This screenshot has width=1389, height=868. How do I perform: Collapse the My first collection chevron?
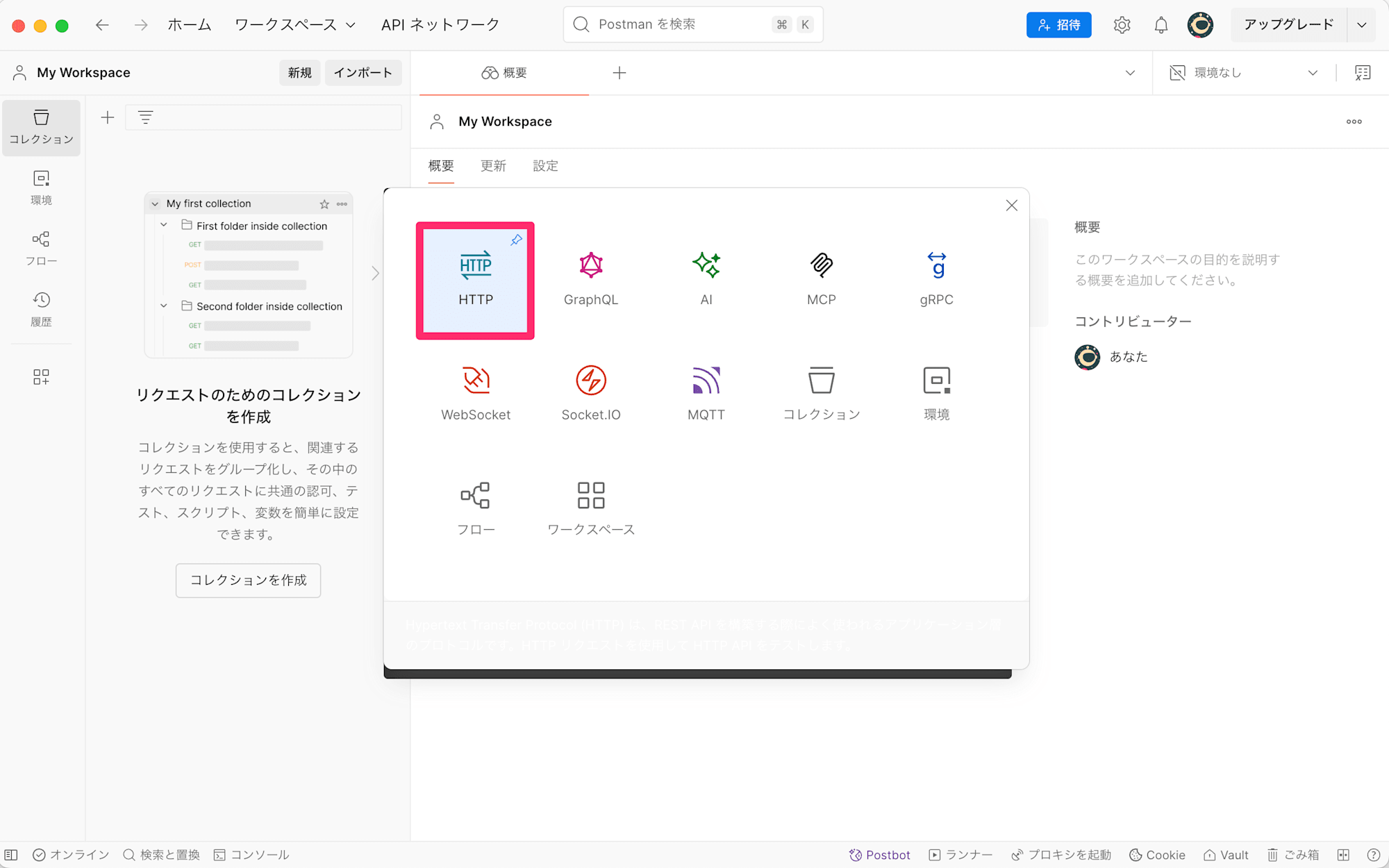tap(155, 204)
